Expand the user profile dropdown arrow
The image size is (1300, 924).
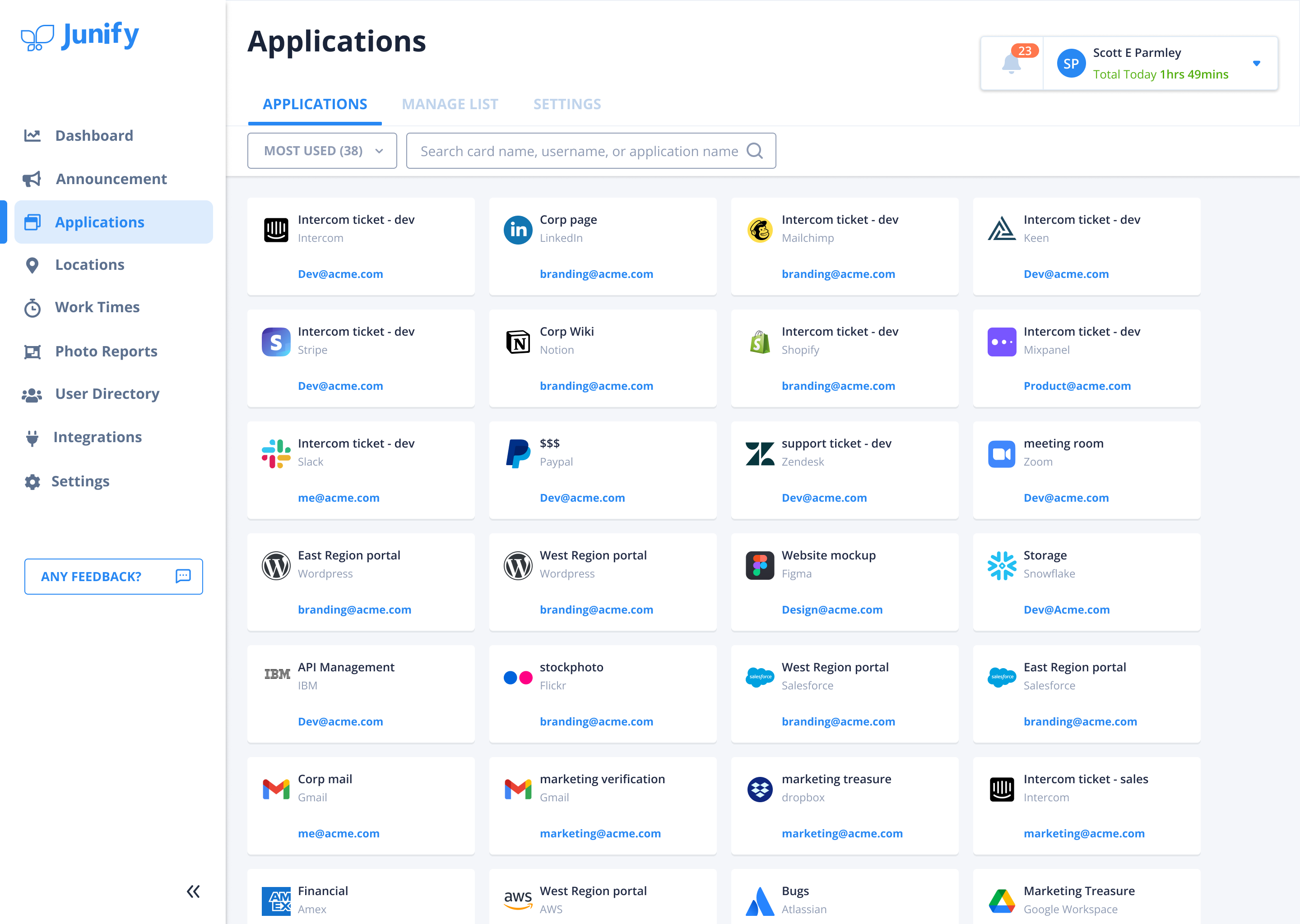pos(1257,63)
